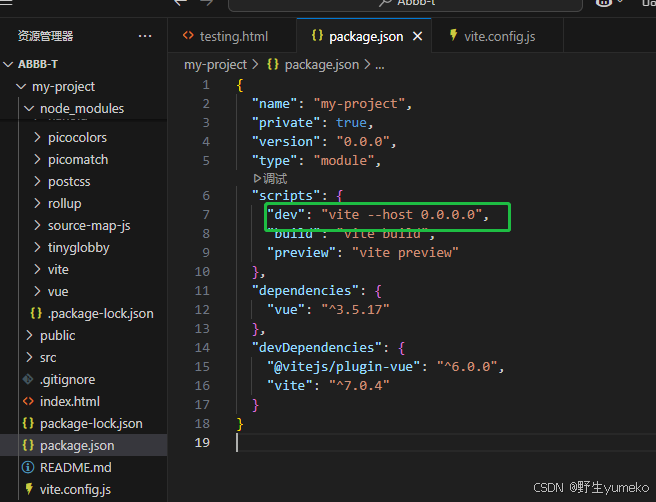Expand the postcss folder
Viewport: 656px width, 502px height.
[x=37, y=181]
